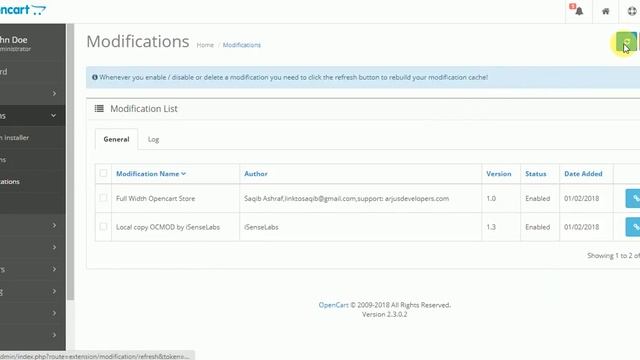Image resolution: width=640 pixels, height=360 pixels.
Task: Click the Modifications page heading
Action: [138, 42]
